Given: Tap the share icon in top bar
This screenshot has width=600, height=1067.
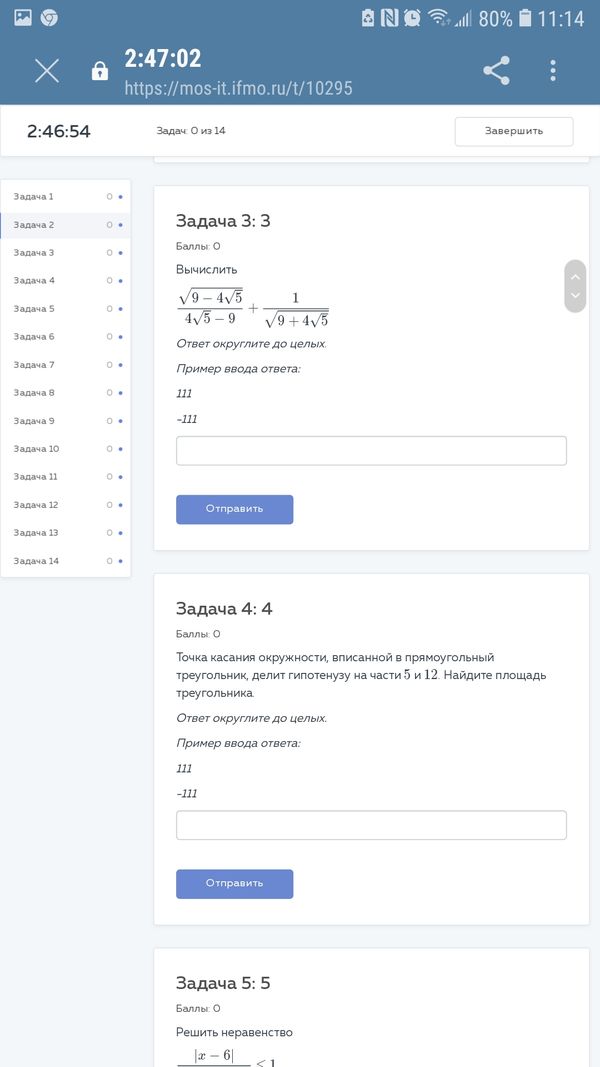Looking at the screenshot, I should [x=496, y=70].
